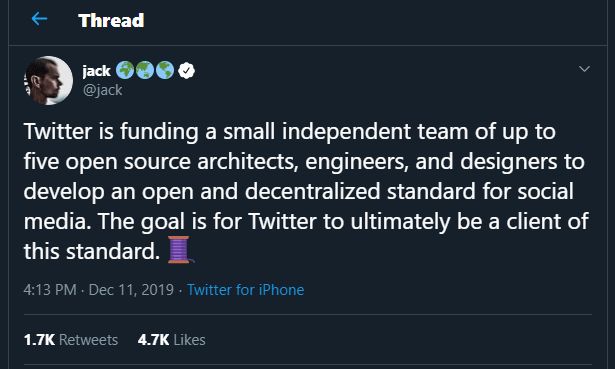Click the word Likes label
Image resolution: width=615 pixels, height=369 pixels.
coord(189,340)
